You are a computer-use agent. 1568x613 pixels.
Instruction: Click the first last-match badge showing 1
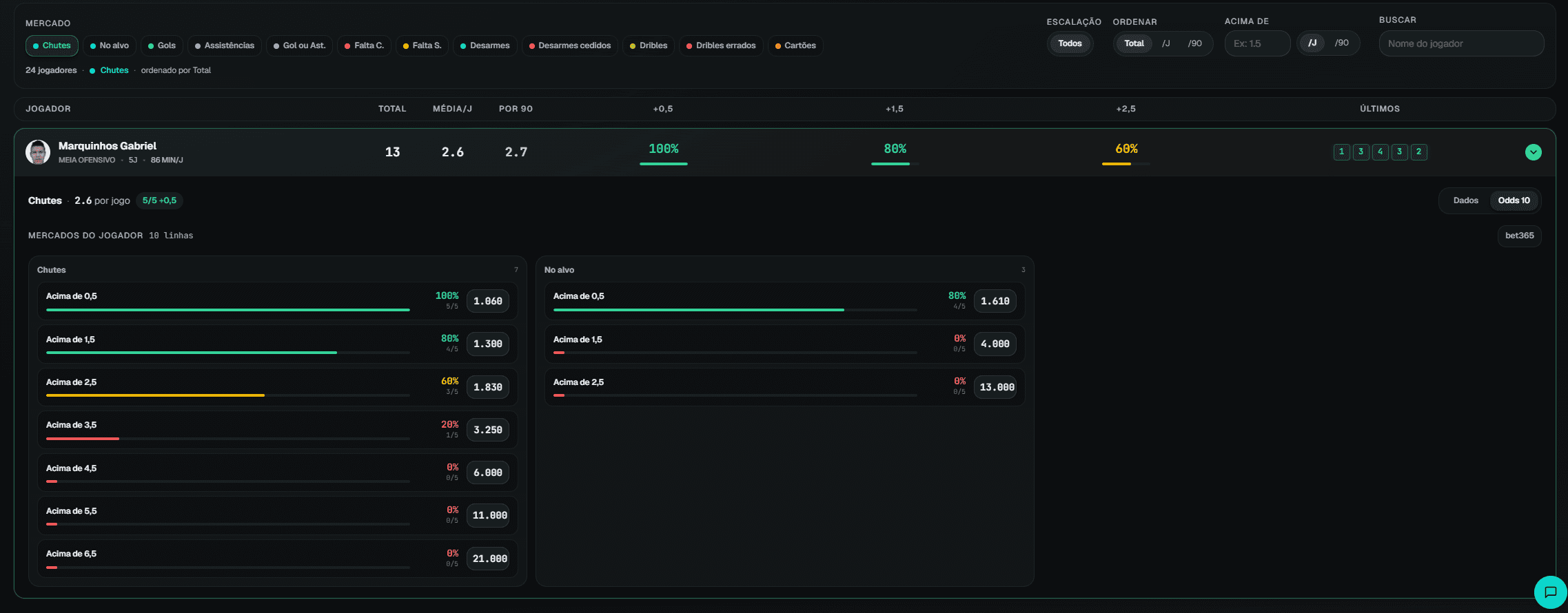pos(1341,152)
